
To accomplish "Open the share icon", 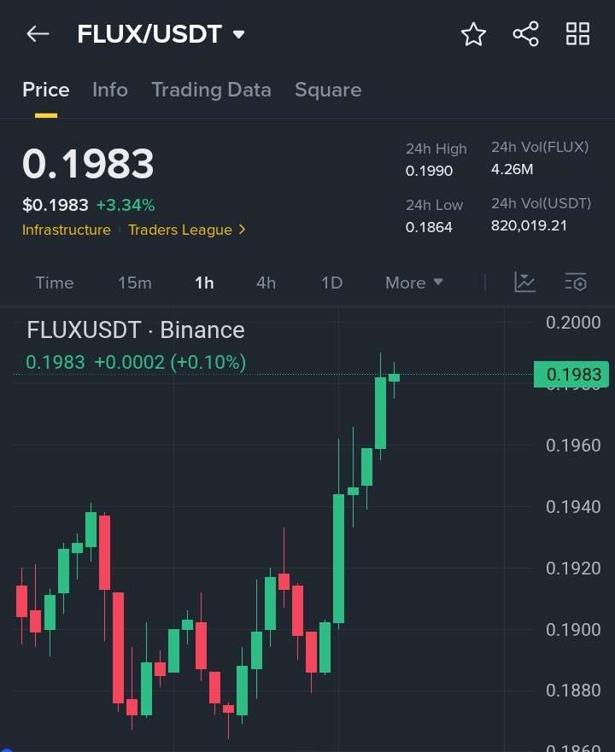I will (526, 34).
